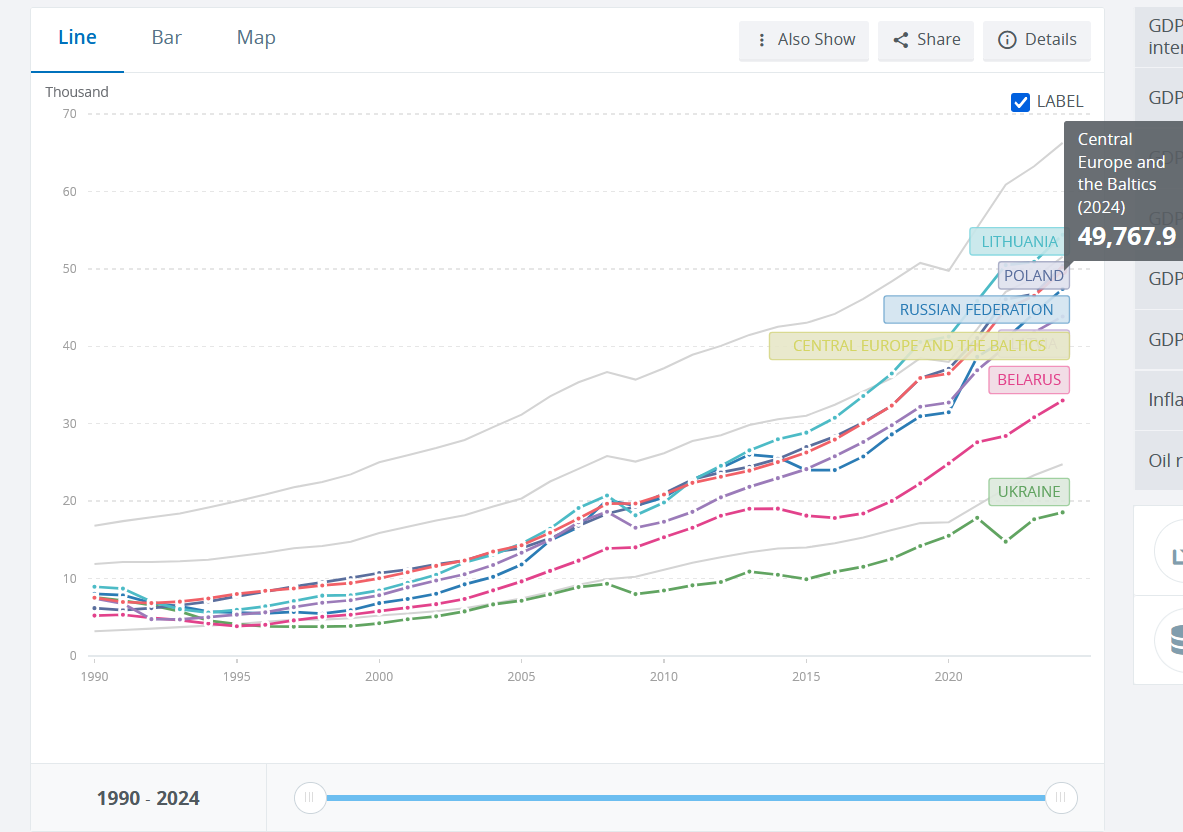Click the y-axis value "40"
1183x832 pixels.
click(x=69, y=346)
